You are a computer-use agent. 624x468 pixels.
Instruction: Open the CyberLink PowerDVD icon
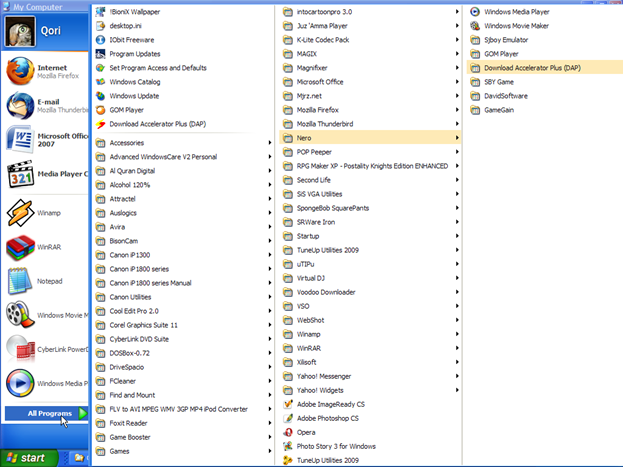point(20,349)
